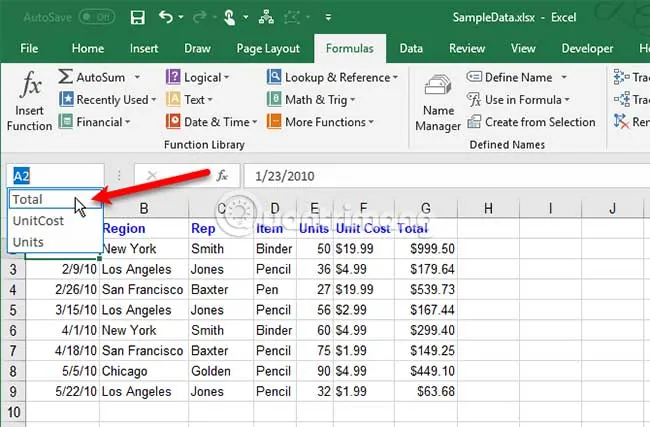Click the Region header cell
Screen dimensions: 650x427
pyautogui.click(x=144, y=228)
